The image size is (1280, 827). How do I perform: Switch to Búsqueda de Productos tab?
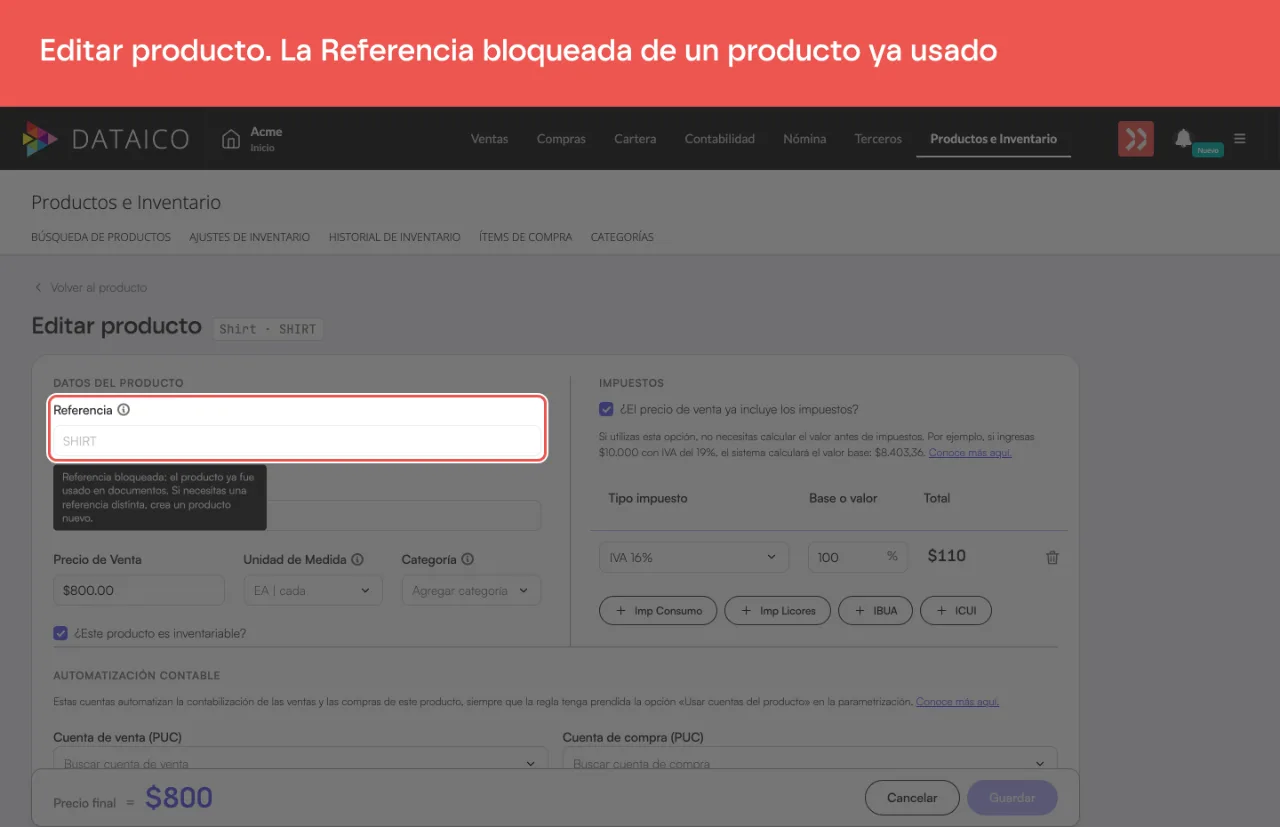coord(101,237)
